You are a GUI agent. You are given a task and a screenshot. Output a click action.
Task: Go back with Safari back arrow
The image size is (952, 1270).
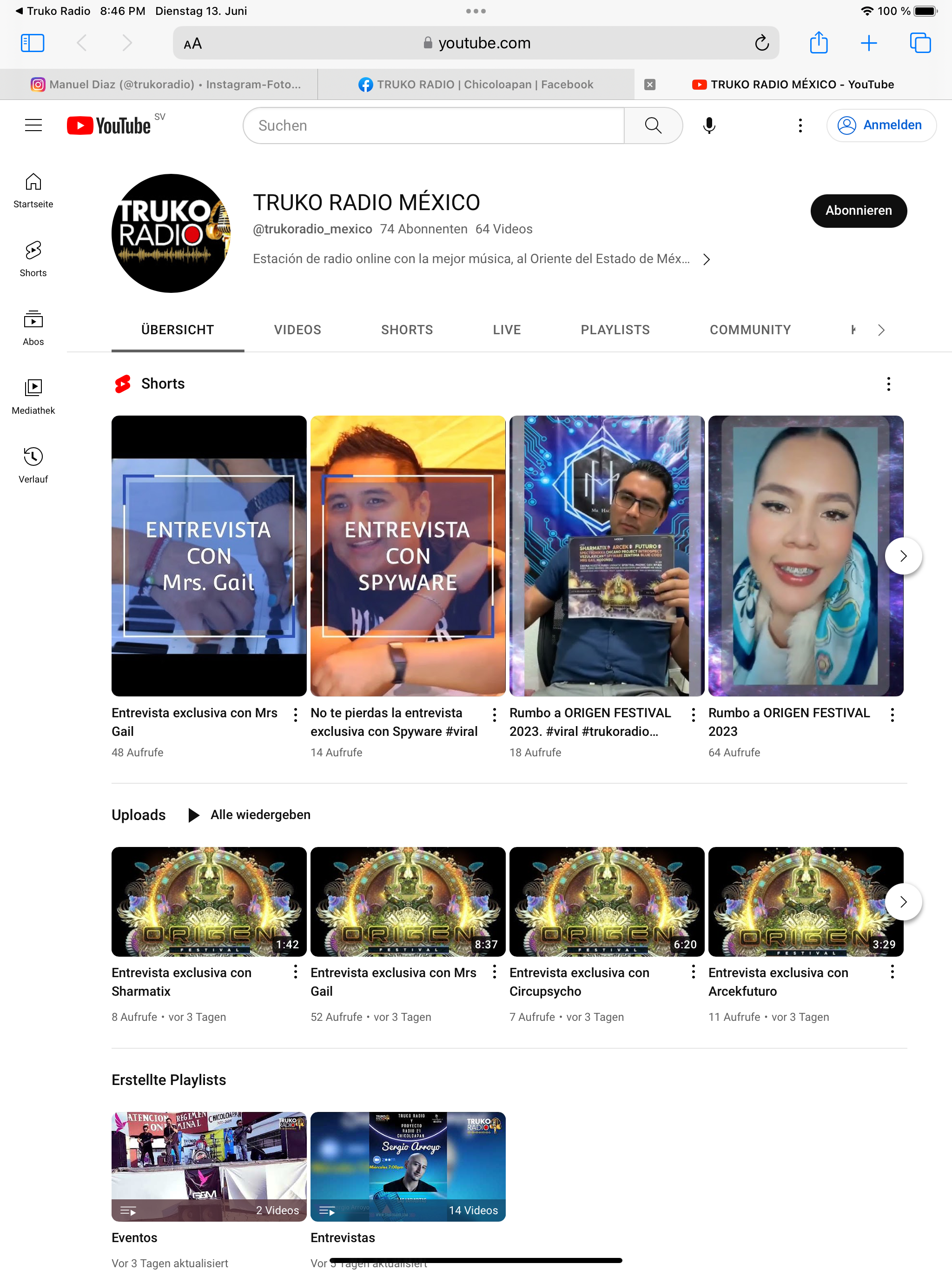click(81, 43)
